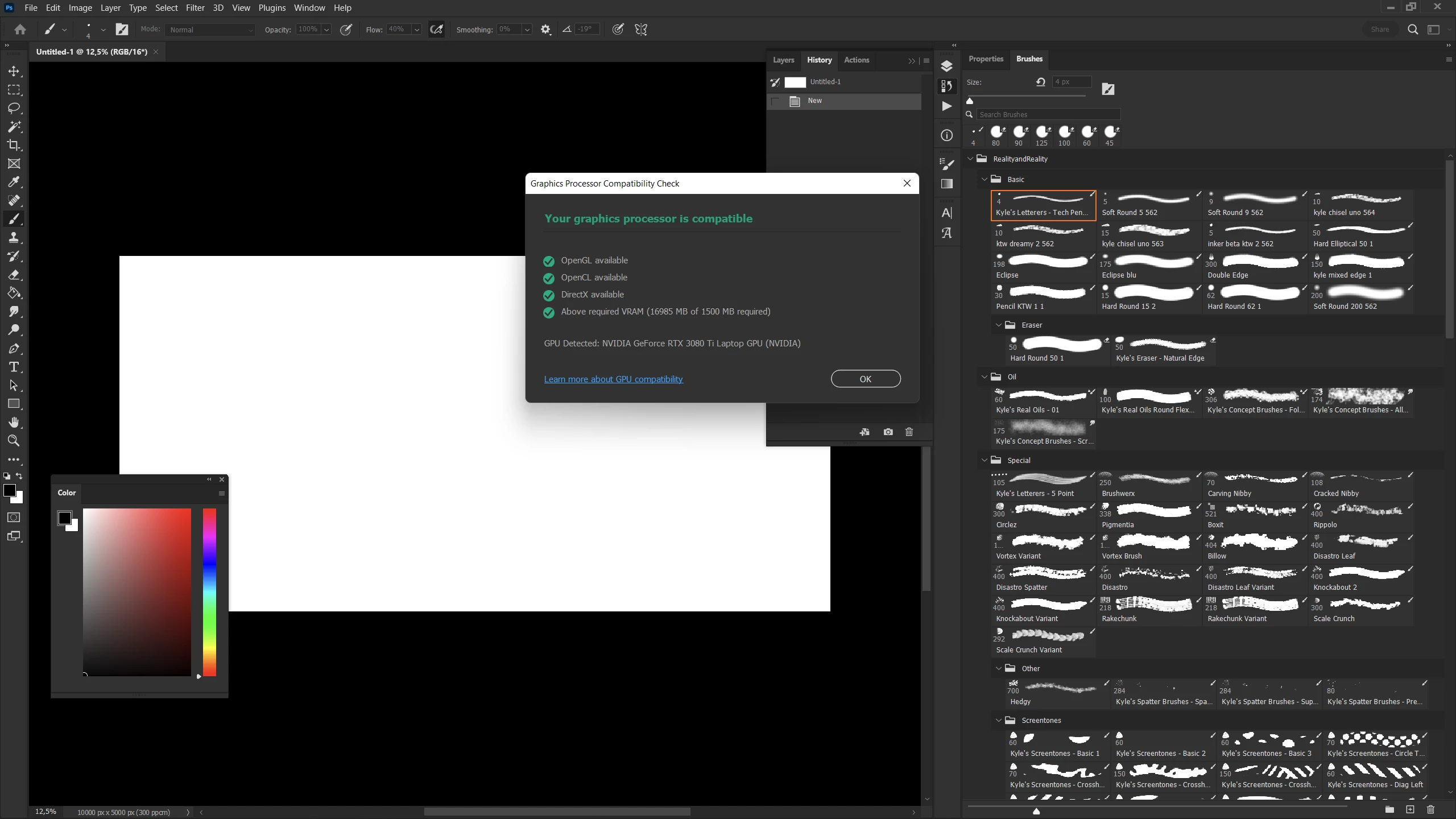Image resolution: width=1456 pixels, height=819 pixels.
Task: Select the Horizontal Type tool
Action: click(14, 367)
